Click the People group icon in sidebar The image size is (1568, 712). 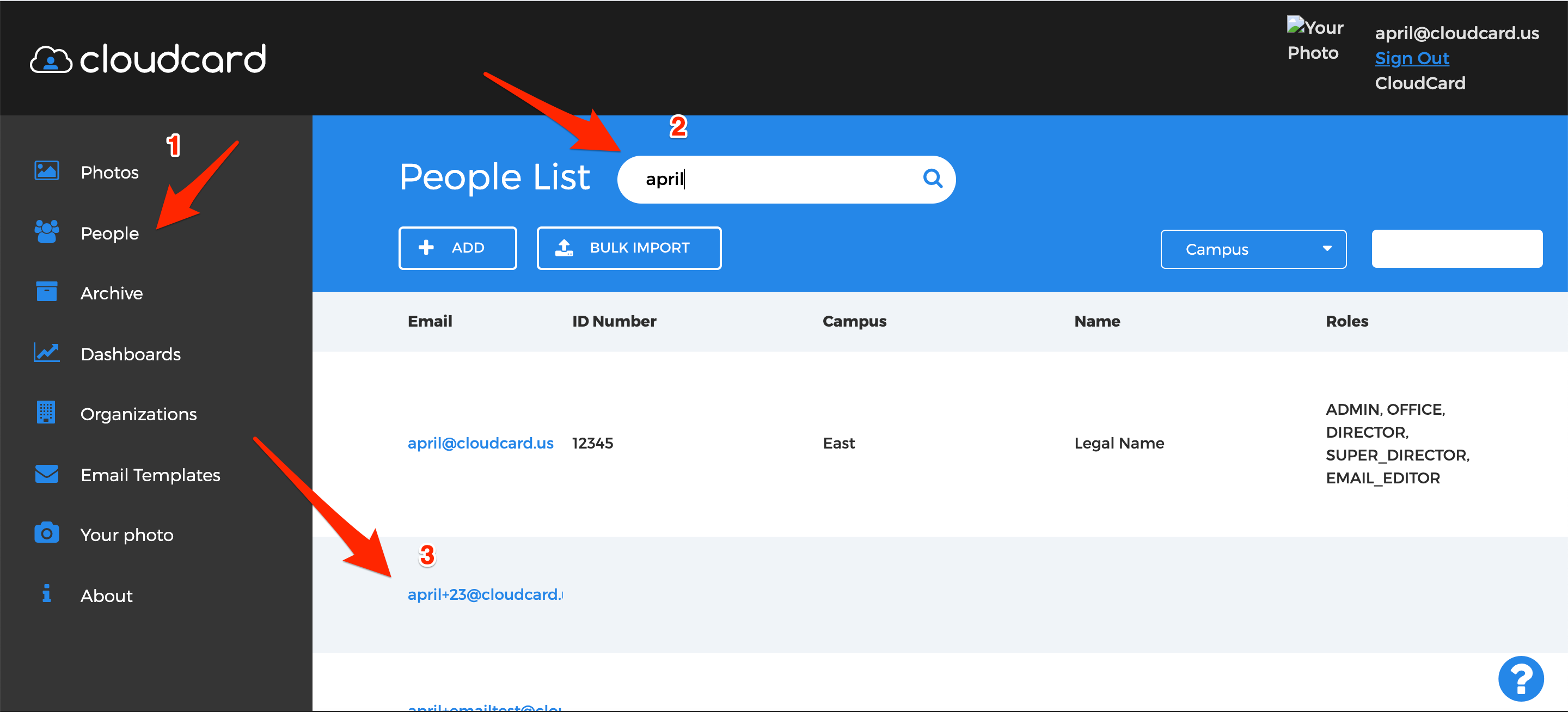pyautogui.click(x=46, y=232)
